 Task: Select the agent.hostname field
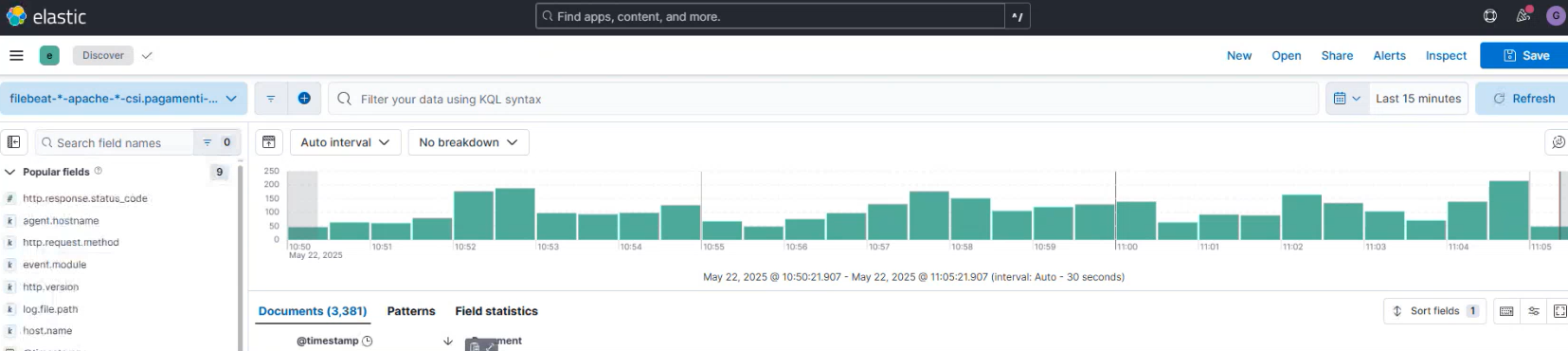tap(61, 220)
